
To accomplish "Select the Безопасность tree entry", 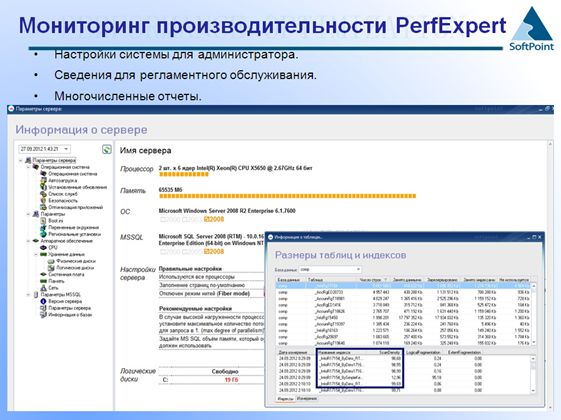I will 63,201.
